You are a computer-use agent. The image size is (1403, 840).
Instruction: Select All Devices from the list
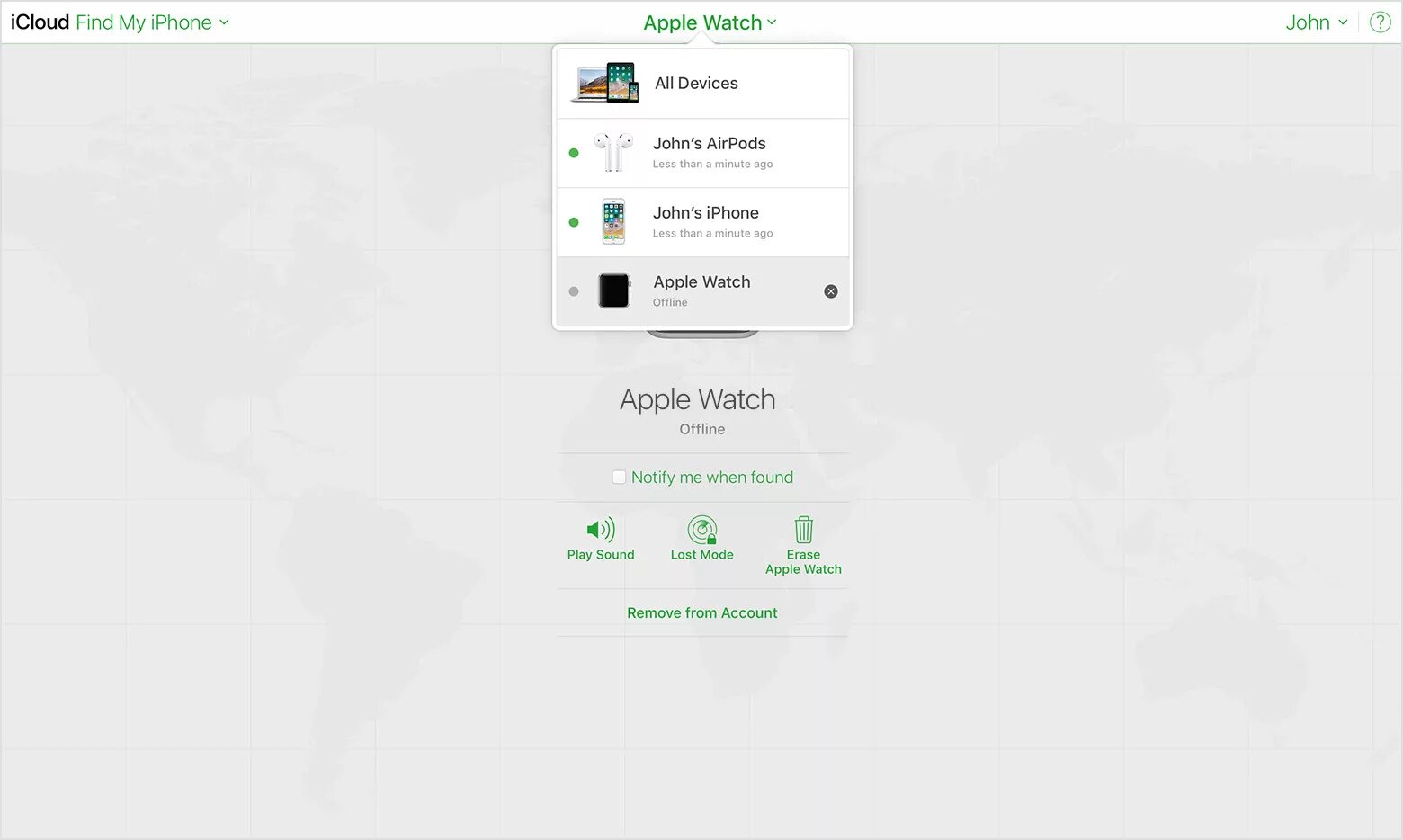click(x=702, y=83)
